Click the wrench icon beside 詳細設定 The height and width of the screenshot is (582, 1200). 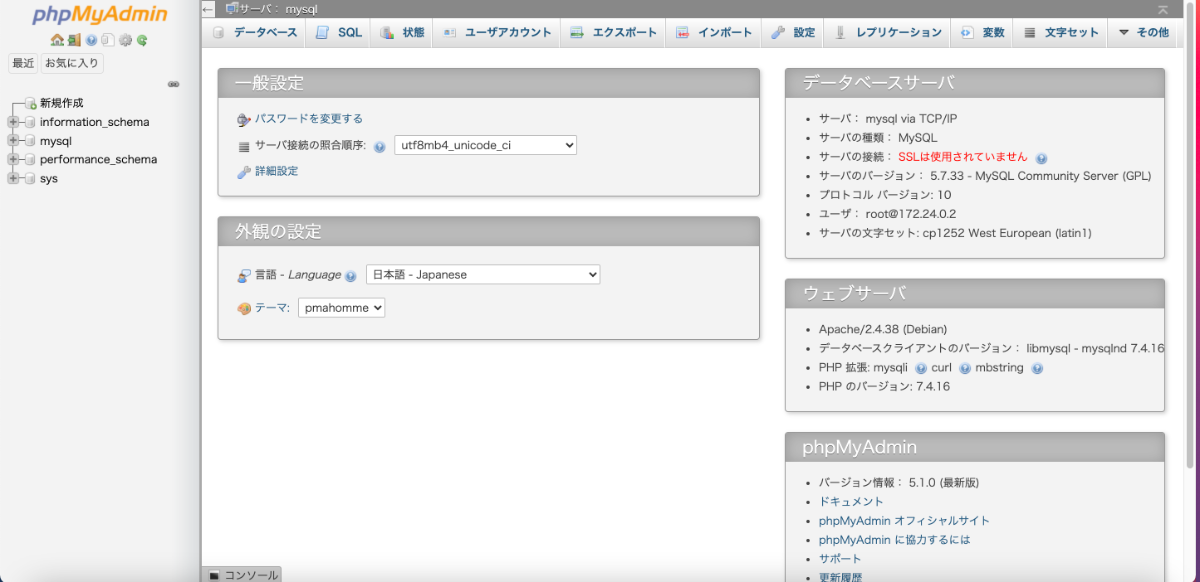coord(244,172)
